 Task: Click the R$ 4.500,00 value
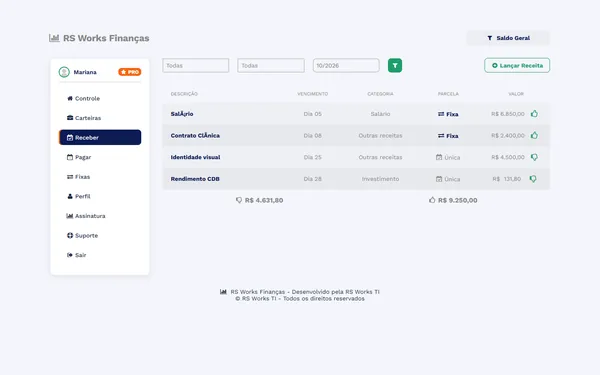click(x=508, y=157)
